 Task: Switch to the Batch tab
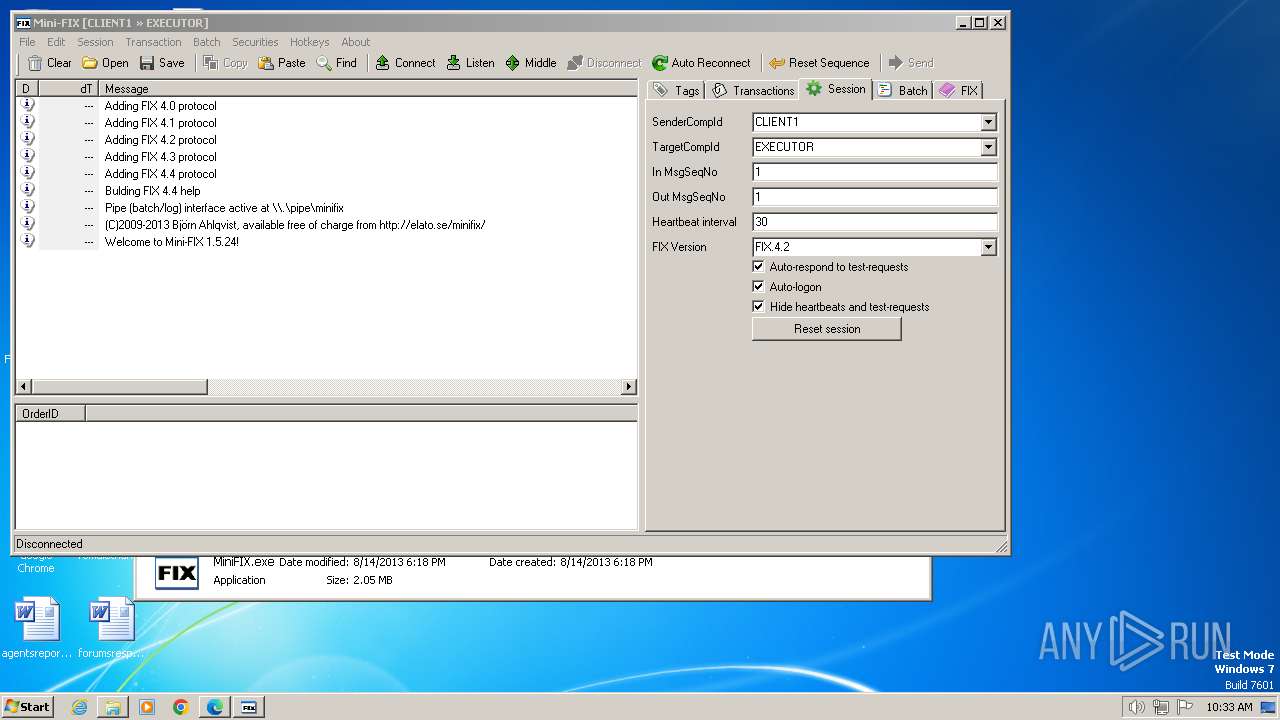pos(903,90)
